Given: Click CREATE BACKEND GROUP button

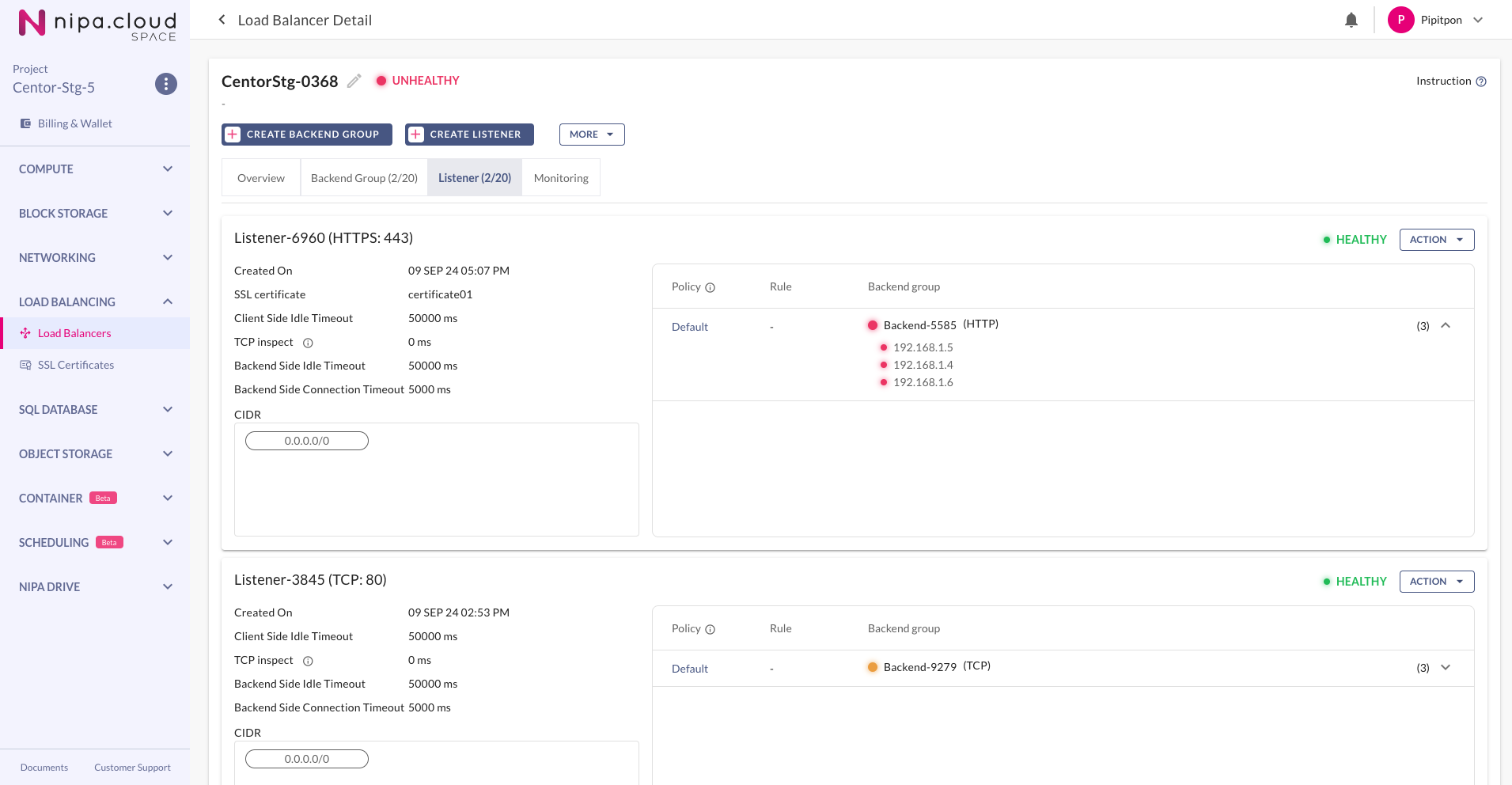Looking at the screenshot, I should 307,135.
